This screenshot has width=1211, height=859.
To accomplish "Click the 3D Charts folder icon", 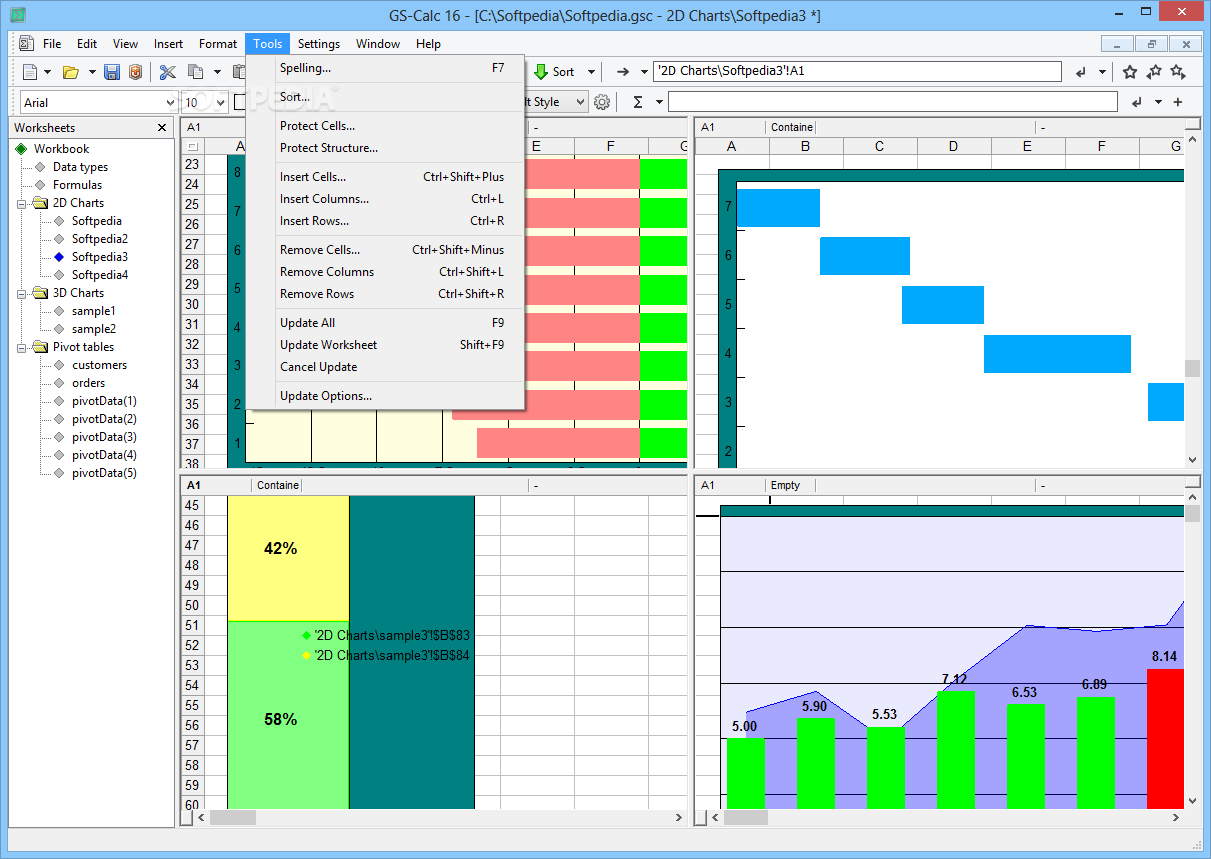I will [x=40, y=293].
